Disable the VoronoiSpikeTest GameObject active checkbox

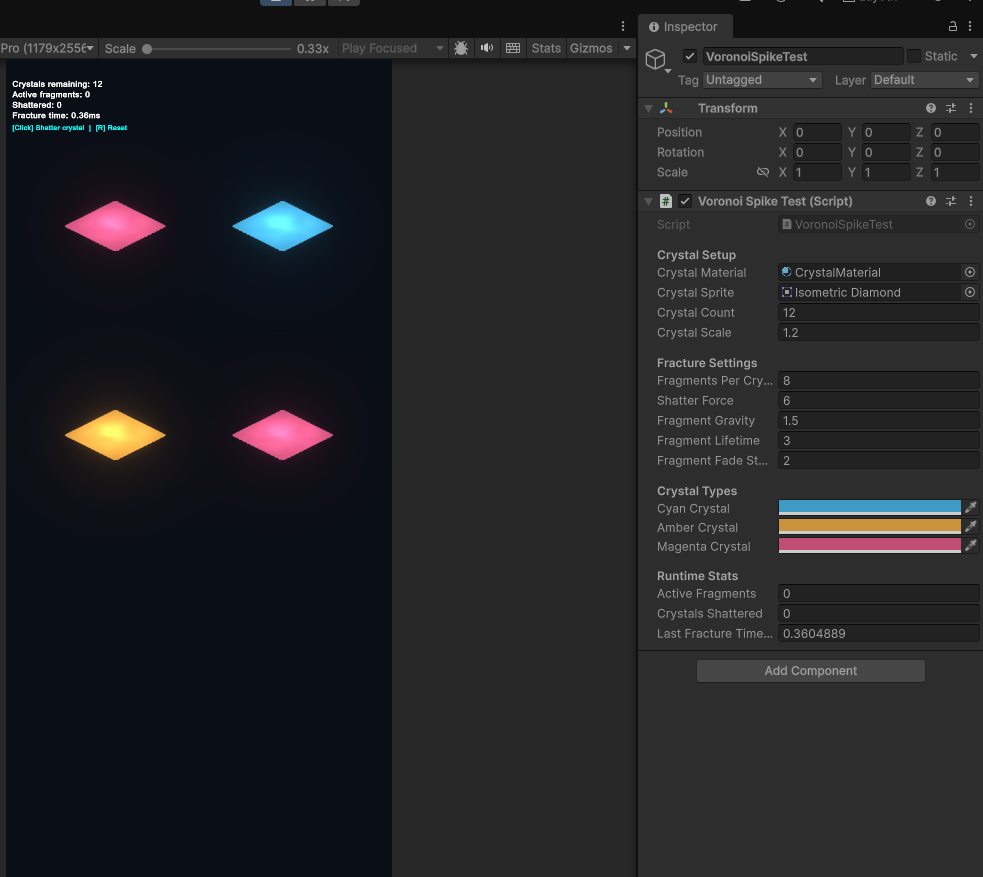(x=690, y=56)
